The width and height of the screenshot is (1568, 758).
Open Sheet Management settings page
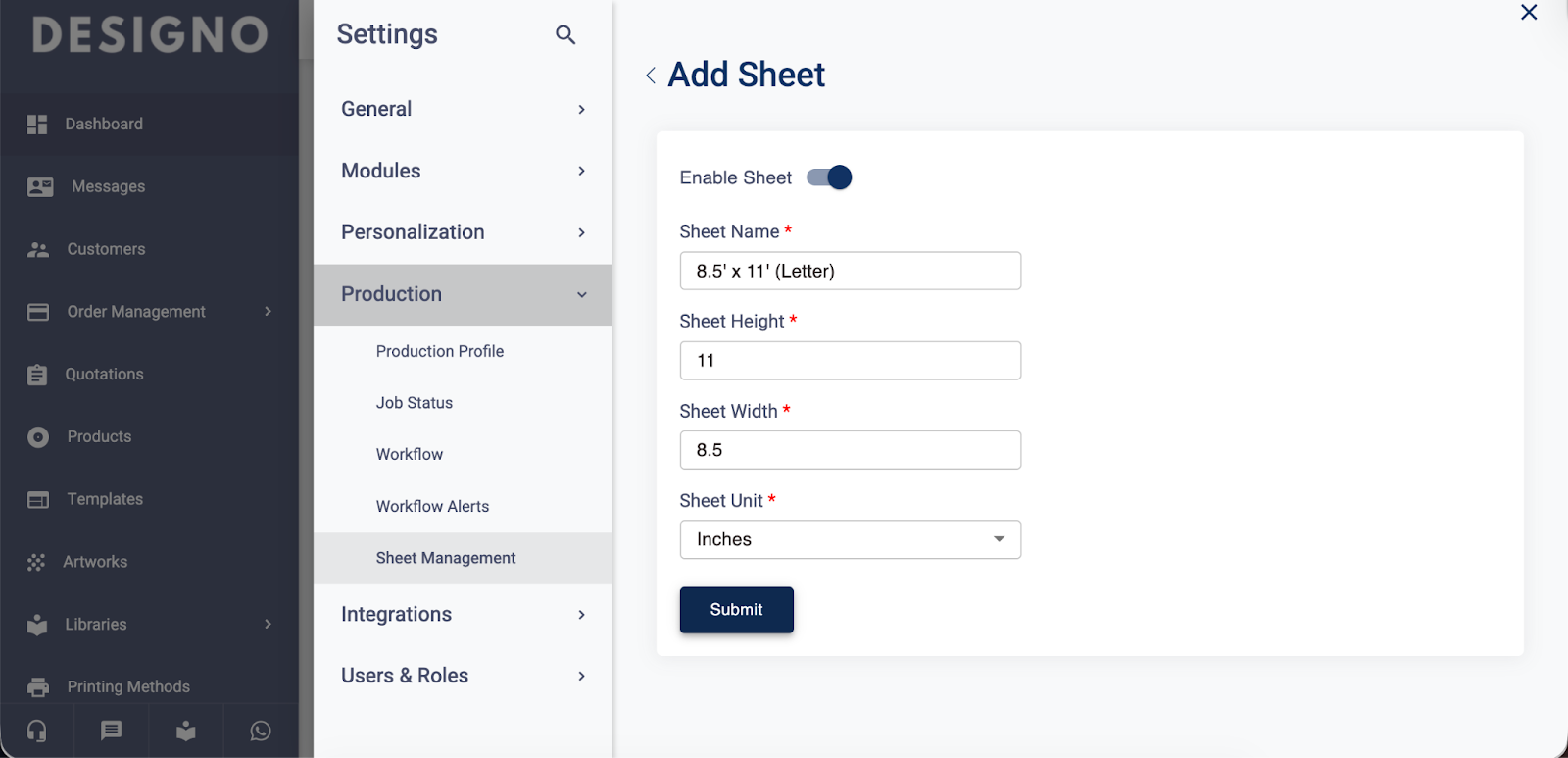click(x=446, y=558)
